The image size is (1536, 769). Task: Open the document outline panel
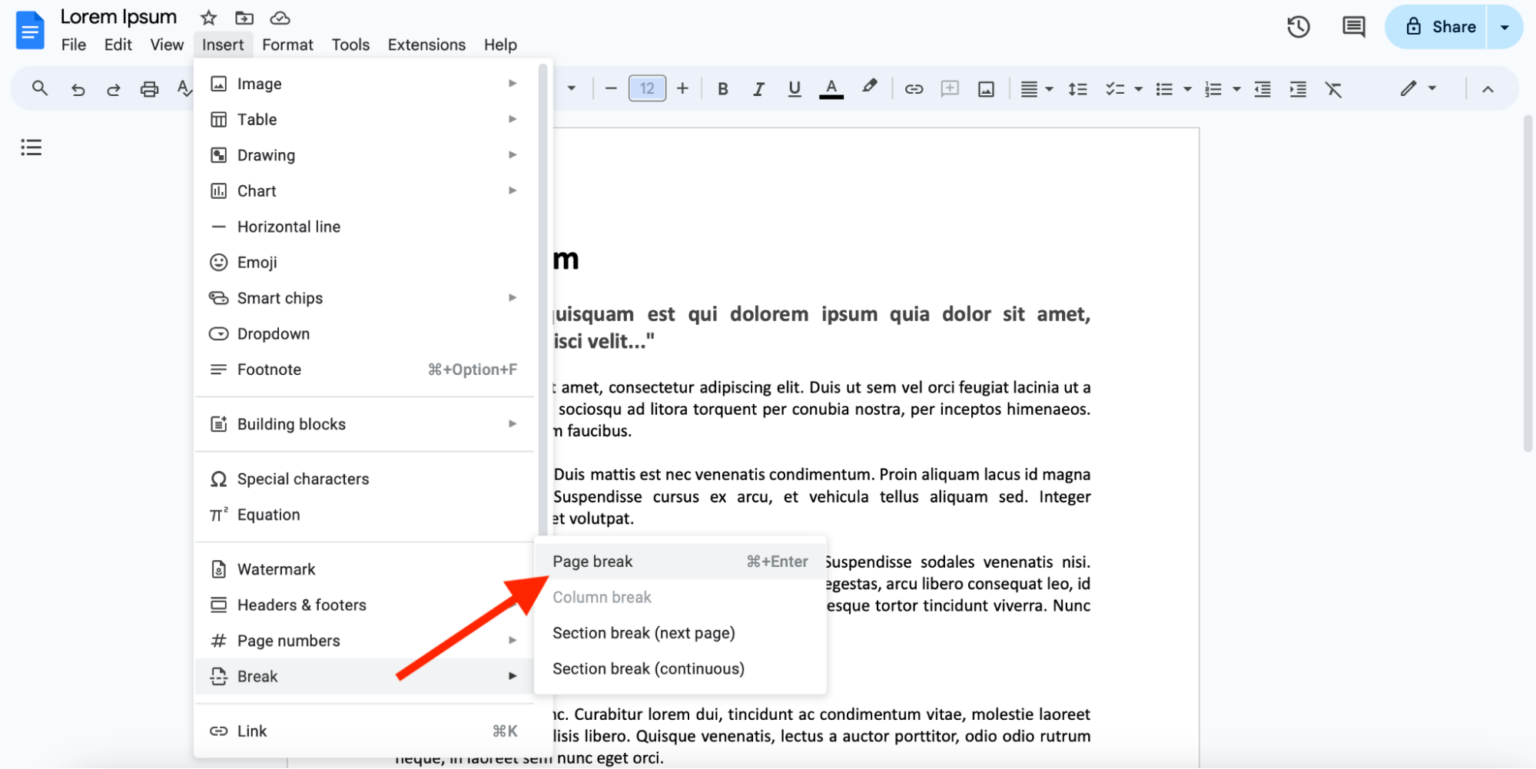pyautogui.click(x=30, y=147)
